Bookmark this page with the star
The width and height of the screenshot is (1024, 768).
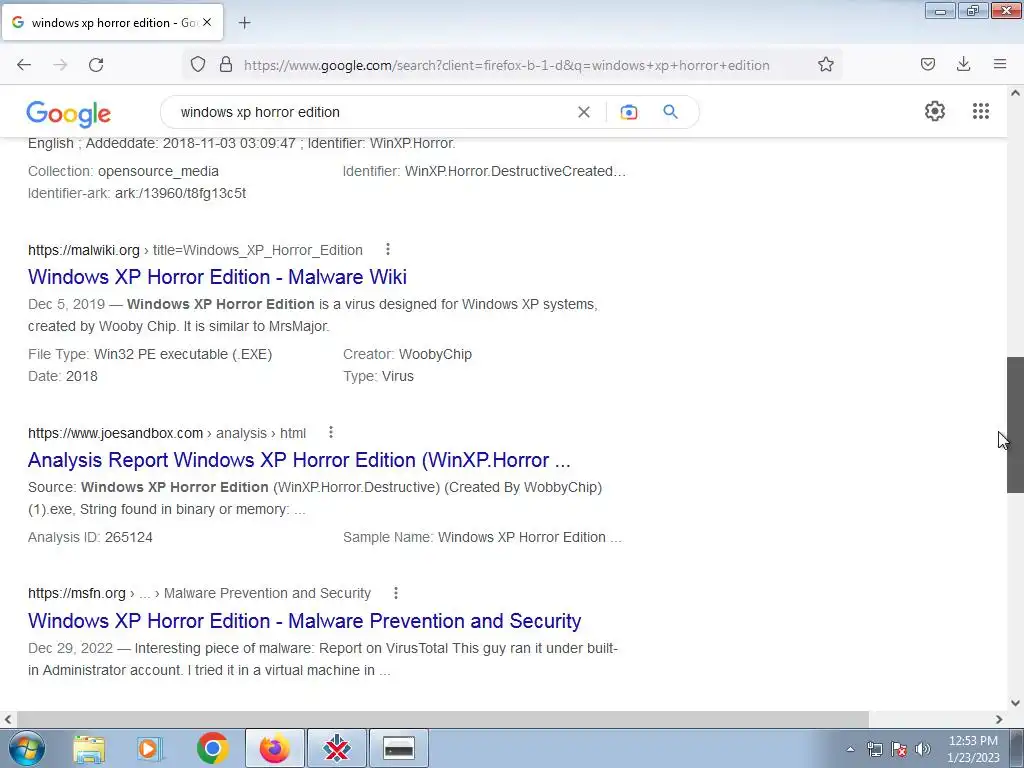pos(825,65)
